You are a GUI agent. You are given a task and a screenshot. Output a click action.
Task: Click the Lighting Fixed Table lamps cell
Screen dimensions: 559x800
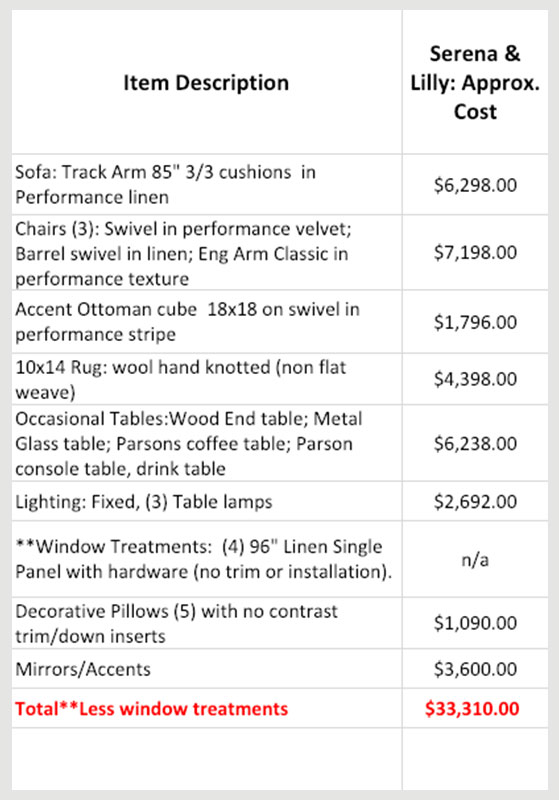tap(207, 501)
